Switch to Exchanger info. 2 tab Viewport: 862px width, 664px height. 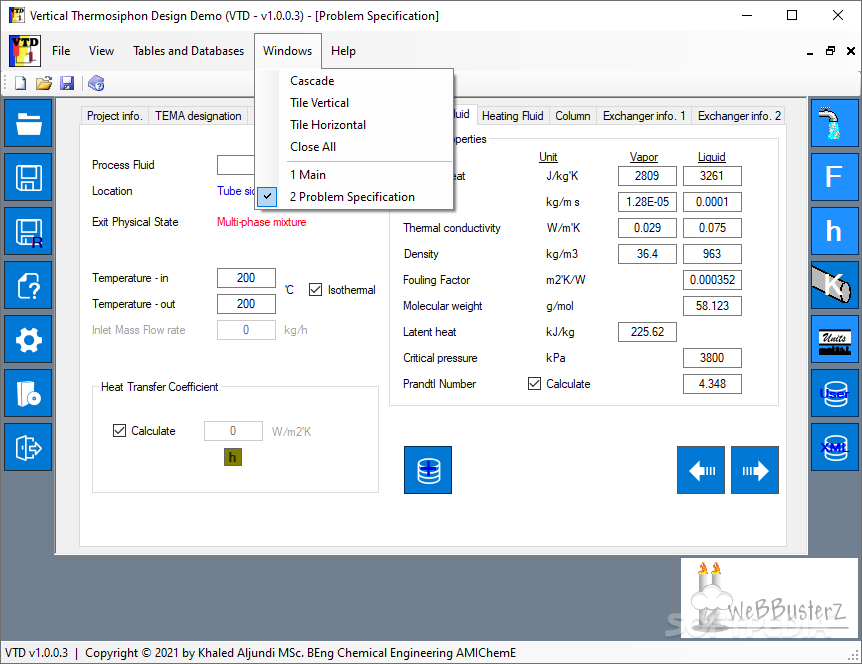[739, 116]
